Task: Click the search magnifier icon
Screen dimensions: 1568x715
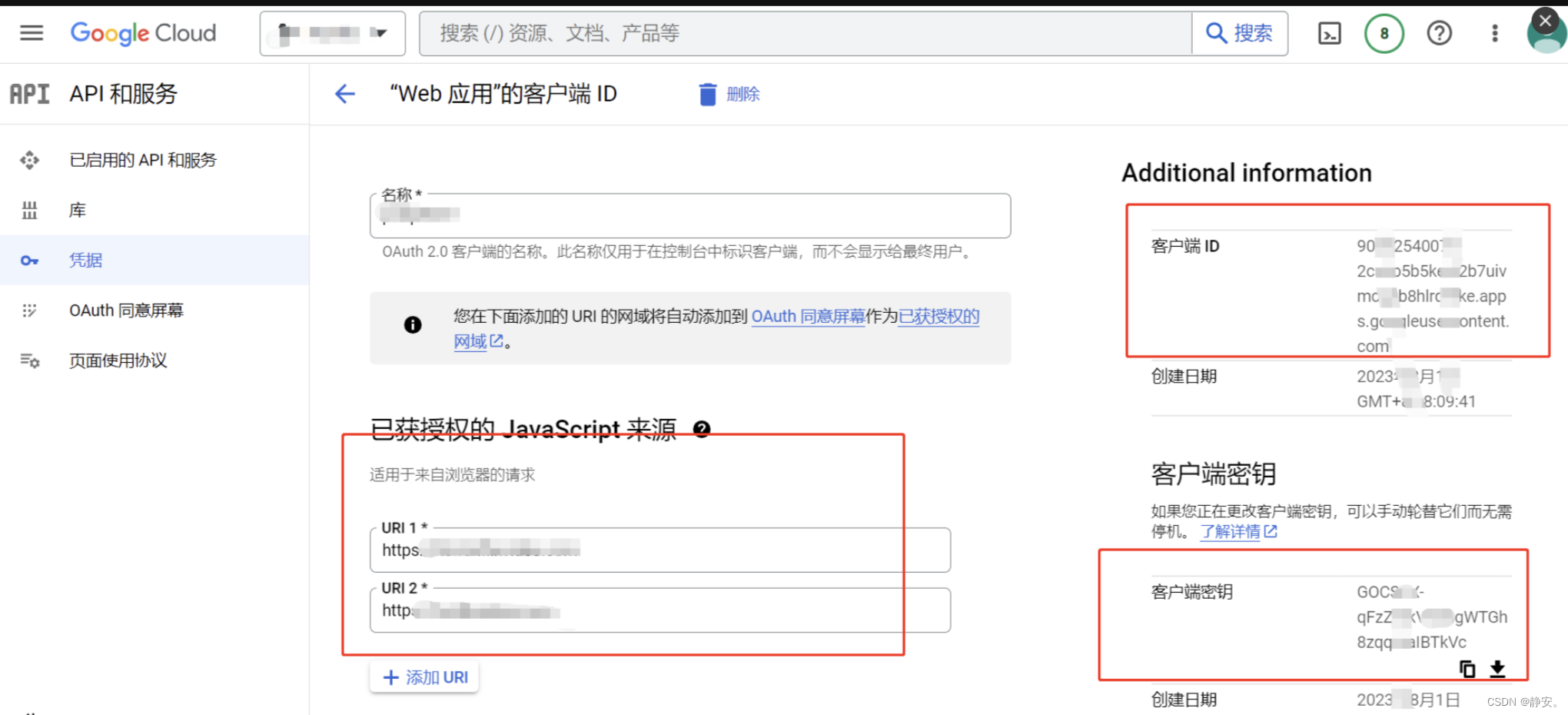Action: [x=1216, y=32]
